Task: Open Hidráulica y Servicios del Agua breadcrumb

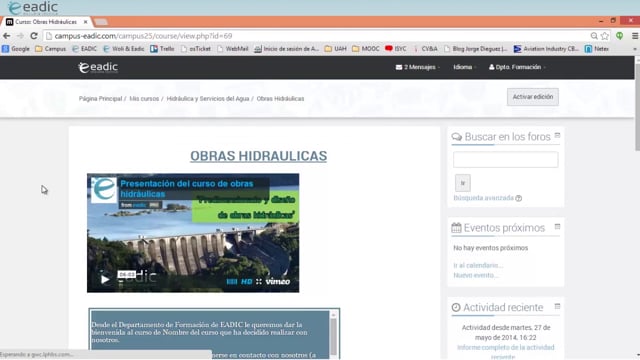Action: click(208, 99)
